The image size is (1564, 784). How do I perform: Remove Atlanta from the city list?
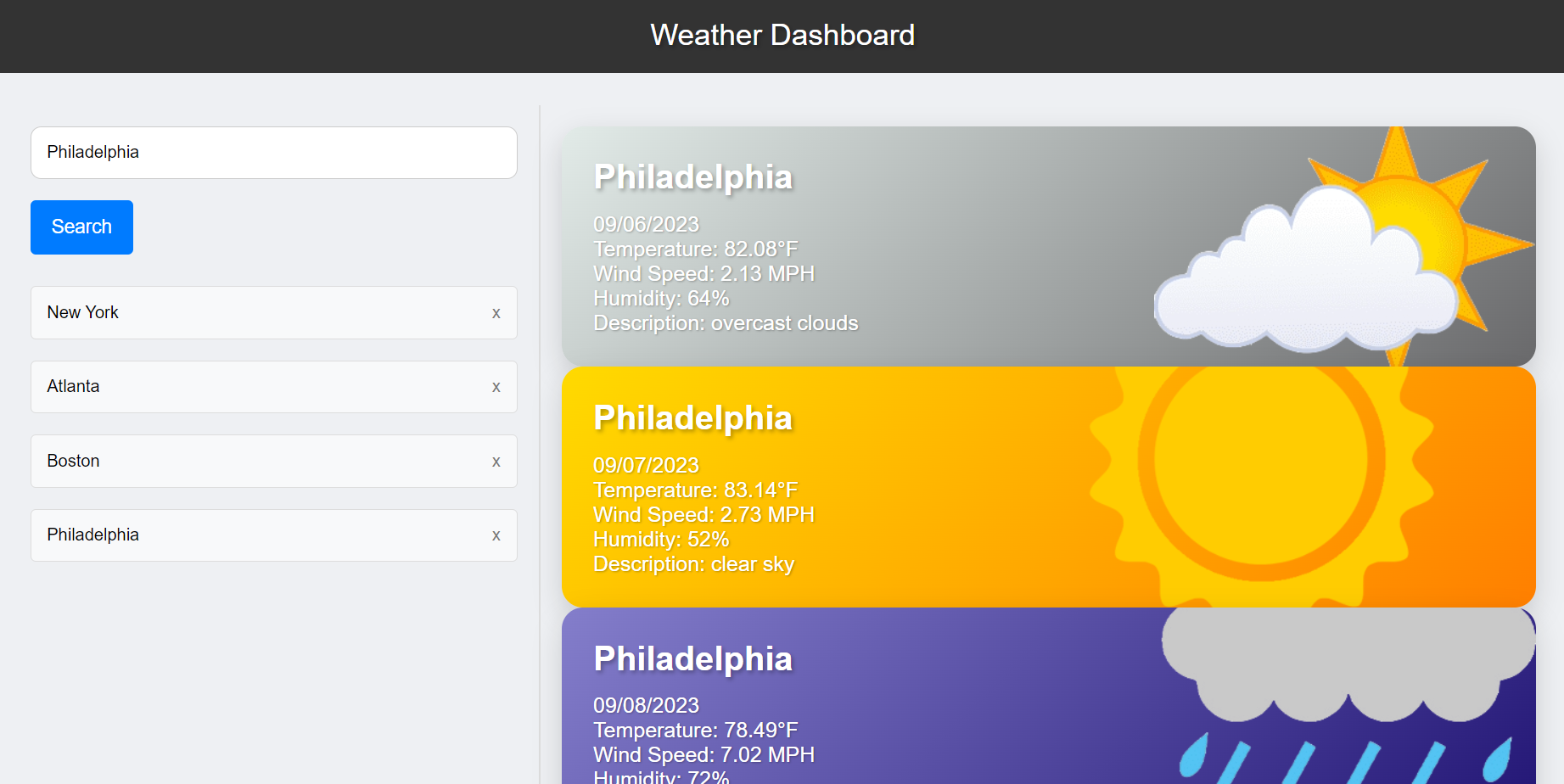[x=496, y=387]
